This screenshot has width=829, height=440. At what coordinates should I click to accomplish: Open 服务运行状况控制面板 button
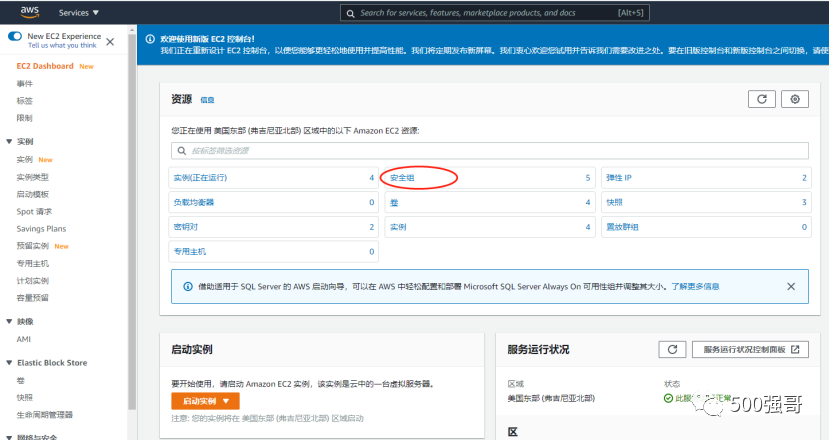coord(750,349)
